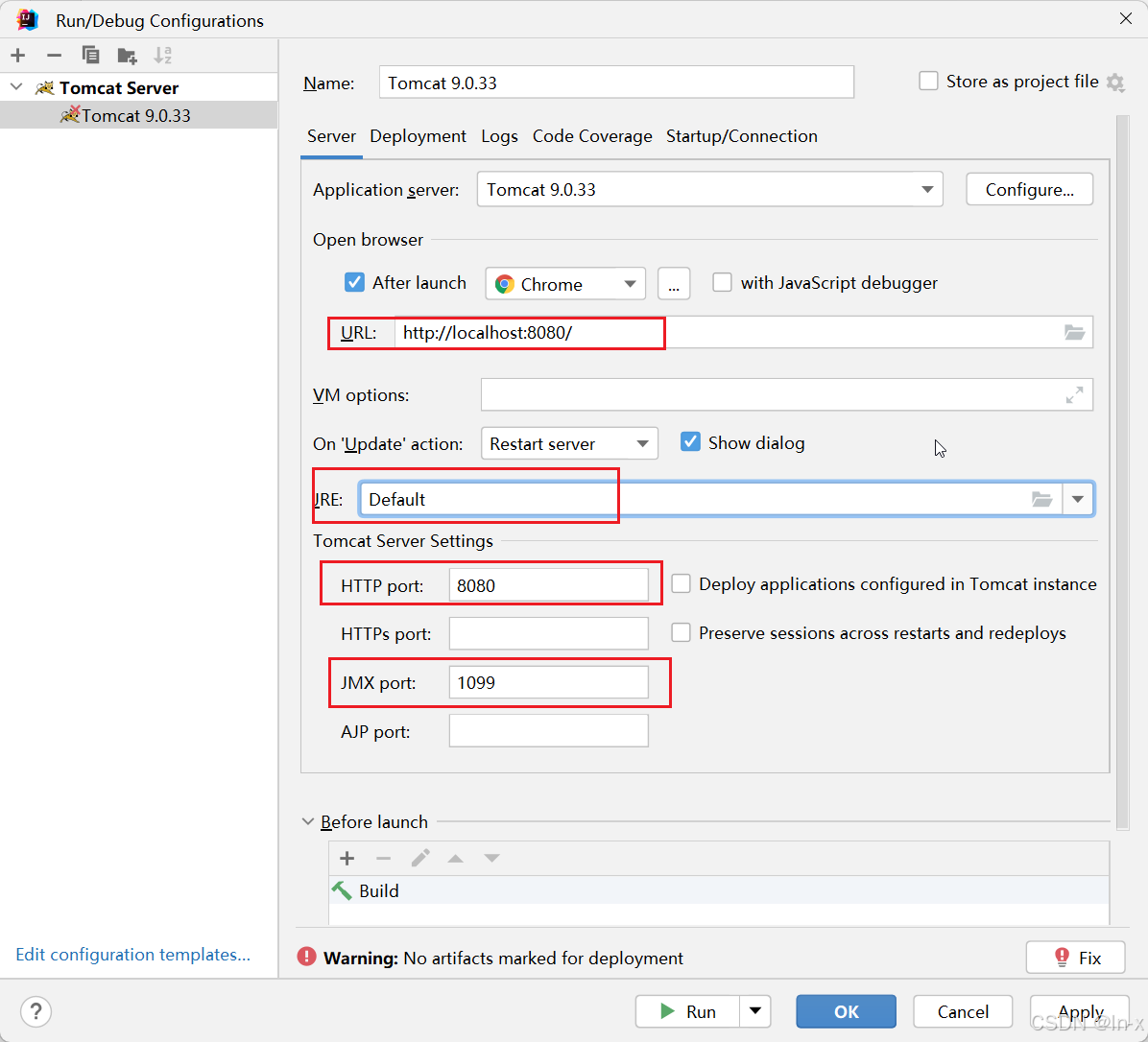Open Store as project file settings gear

pyautogui.click(x=1115, y=82)
